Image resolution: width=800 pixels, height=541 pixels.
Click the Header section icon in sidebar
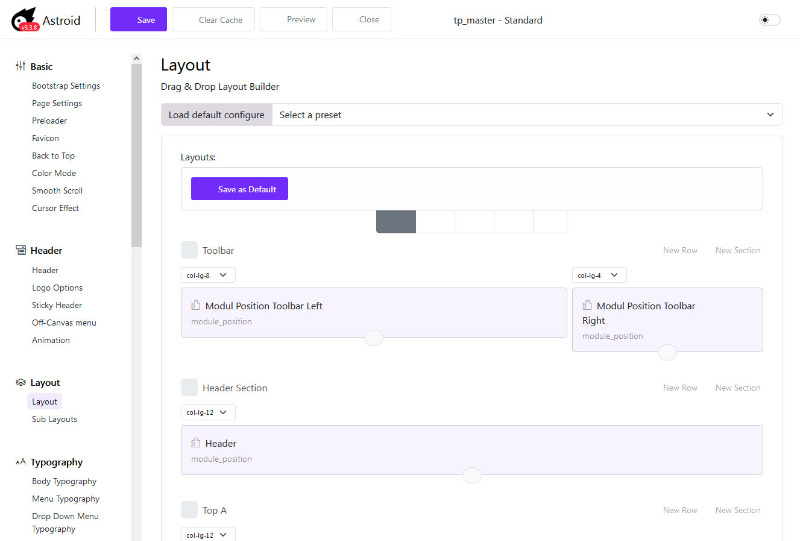click(x=20, y=251)
